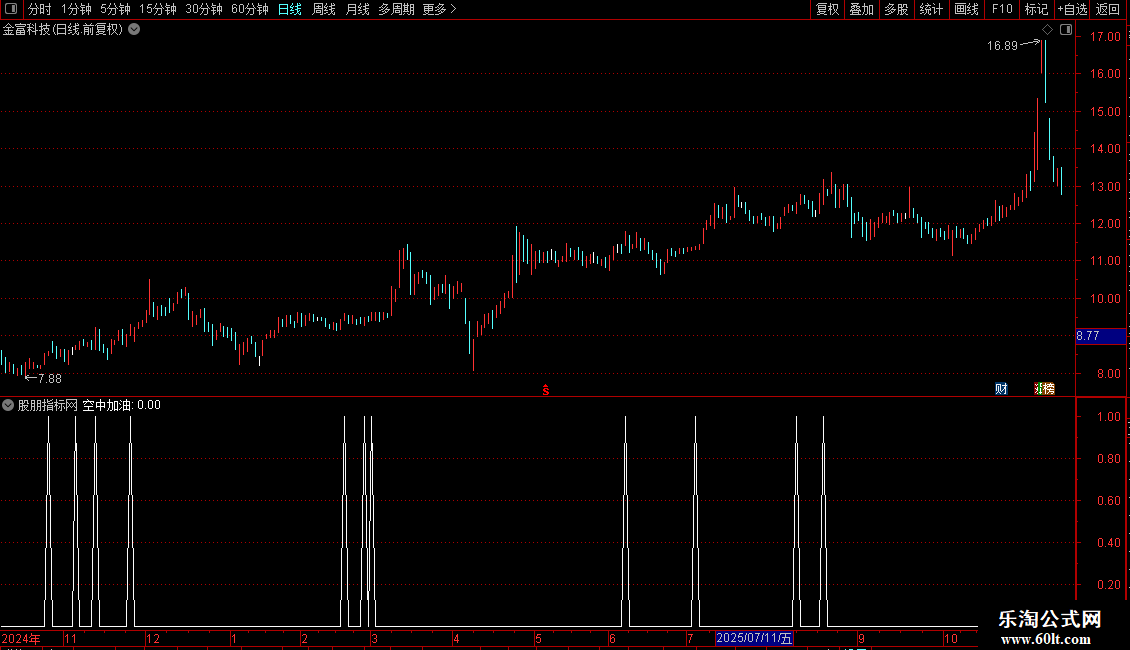Click the 空中加油: 0.00 indicator value
1130x650 pixels.
[x=121, y=405]
